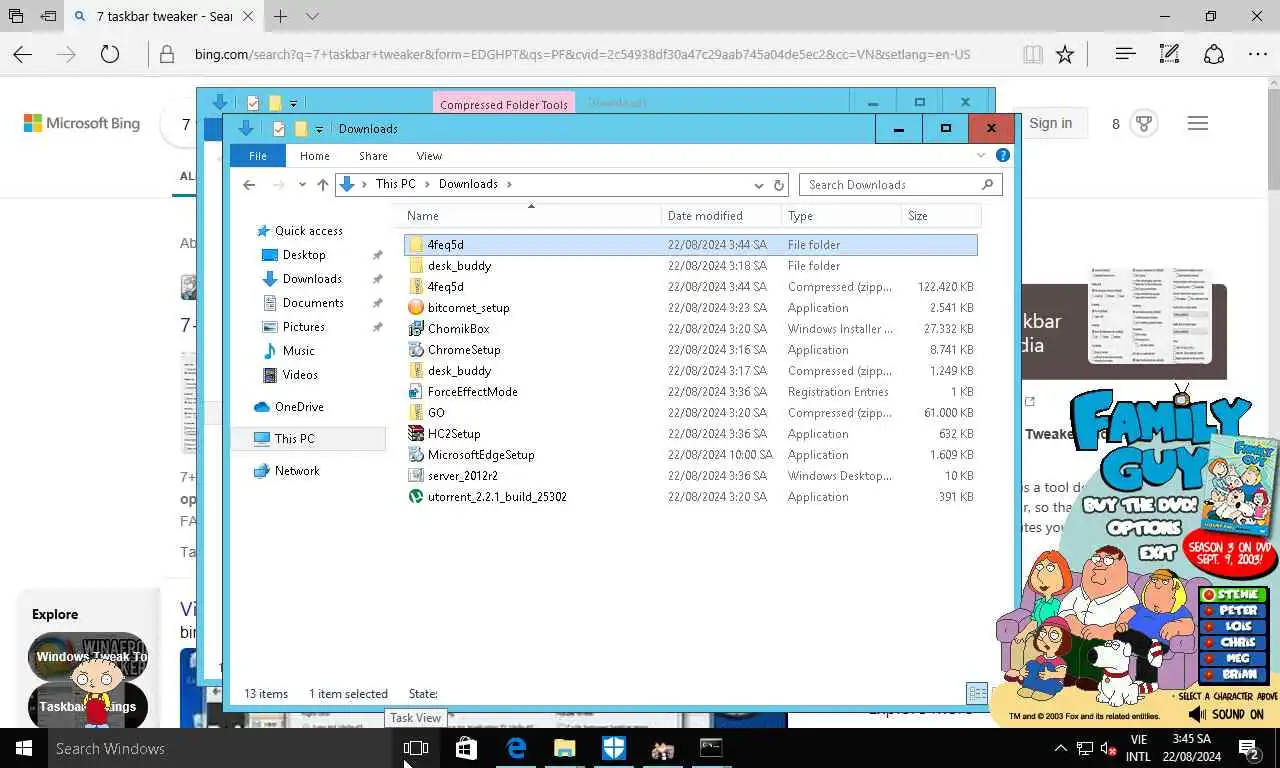Open the Compressed Folder Tools tab
Viewport: 1280px width, 768px height.
click(504, 104)
